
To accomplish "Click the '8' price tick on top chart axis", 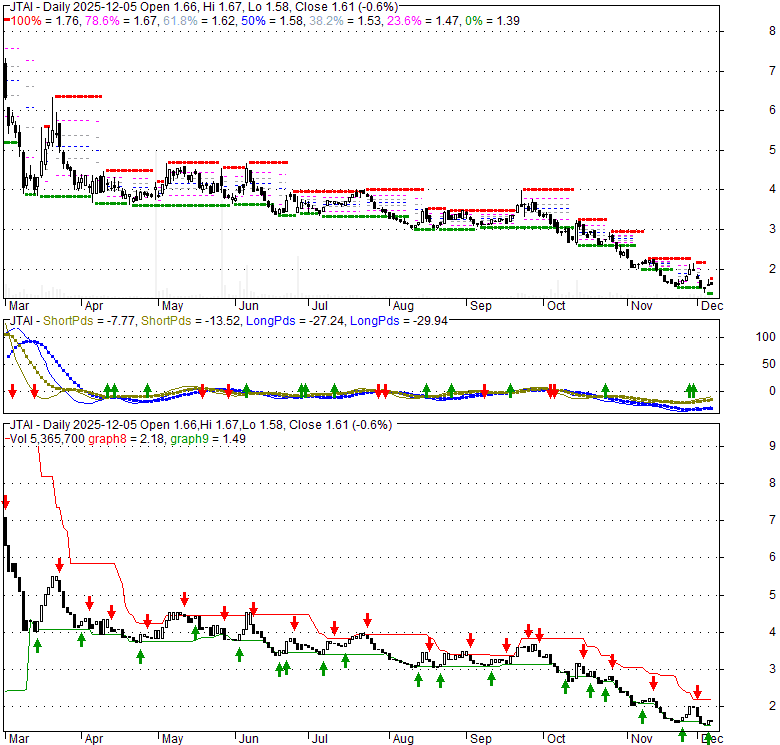I will point(772,31).
